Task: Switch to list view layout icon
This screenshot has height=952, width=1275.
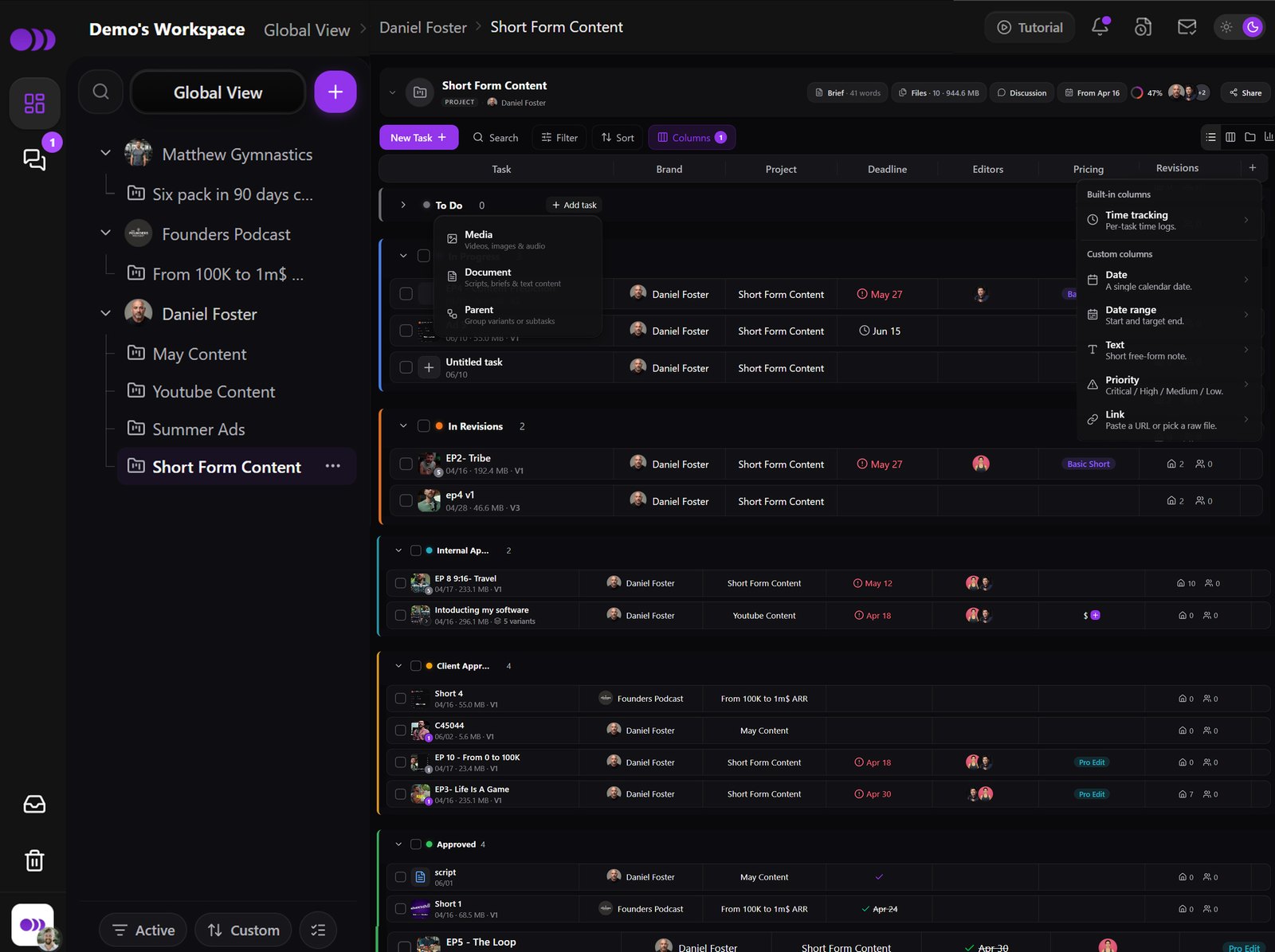Action: (x=1211, y=137)
